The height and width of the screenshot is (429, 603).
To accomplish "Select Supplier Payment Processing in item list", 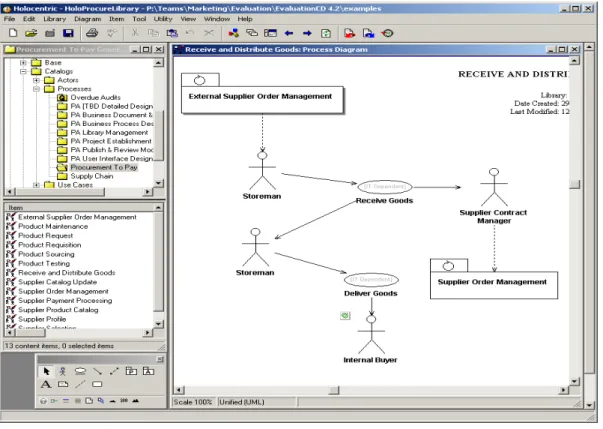I will 65,301.
